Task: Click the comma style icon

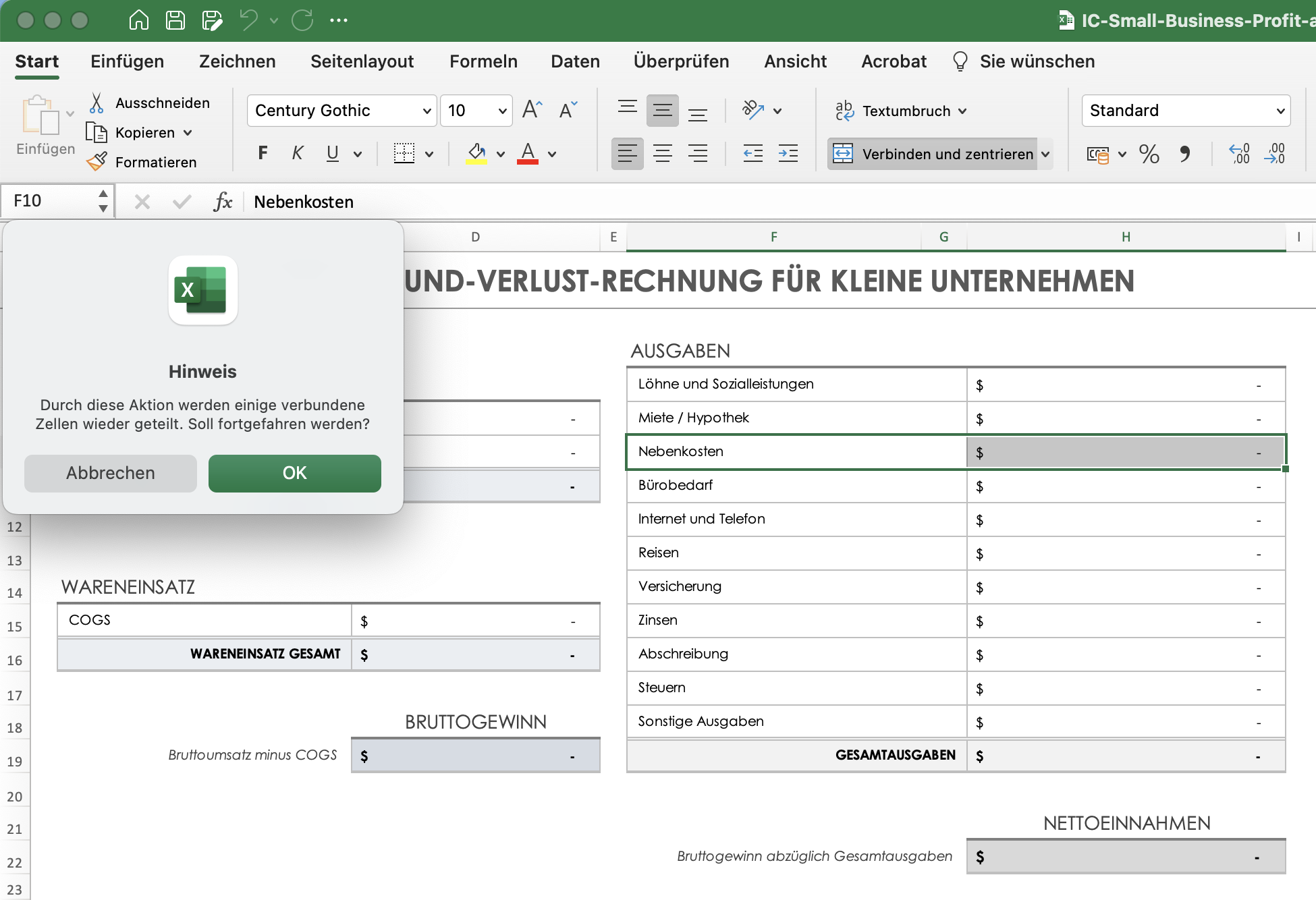Action: [1185, 154]
